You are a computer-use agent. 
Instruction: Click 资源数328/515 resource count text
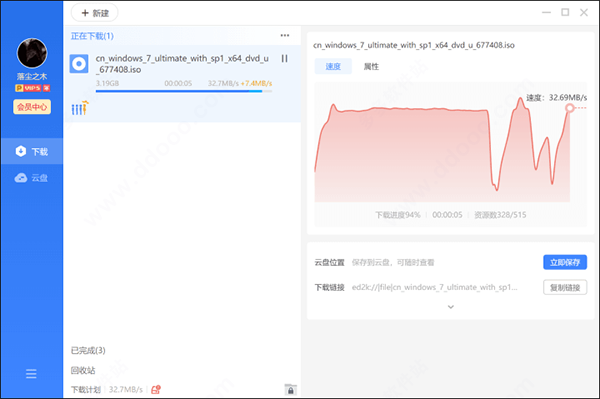pyautogui.click(x=500, y=215)
